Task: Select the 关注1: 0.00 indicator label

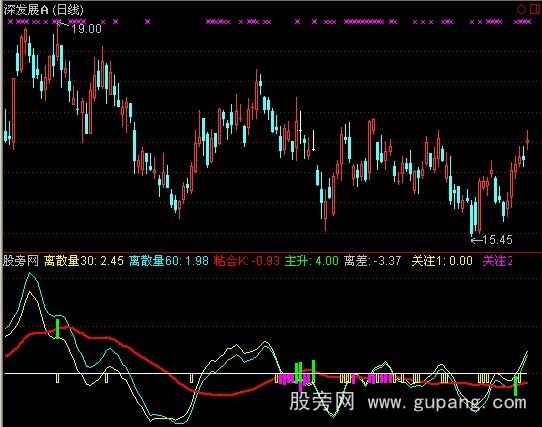Action: pyautogui.click(x=442, y=261)
